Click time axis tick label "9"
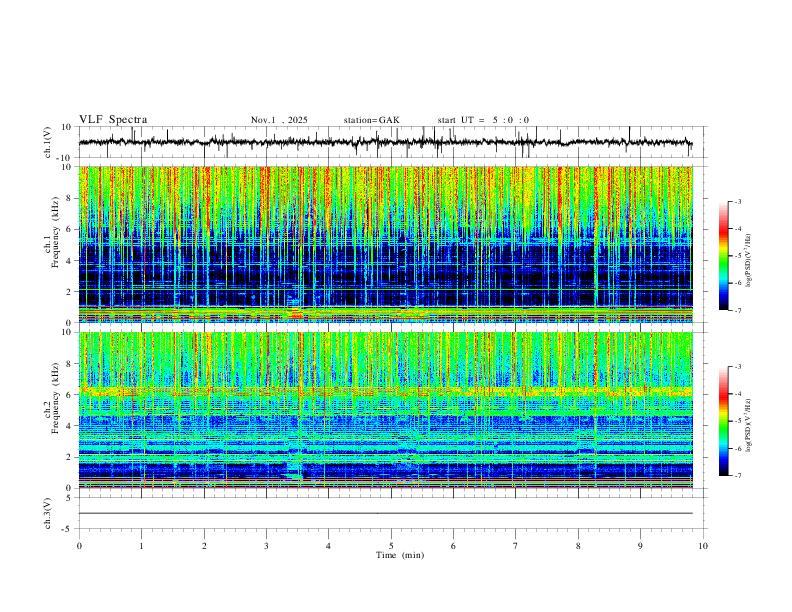792x612 pixels. click(x=640, y=546)
